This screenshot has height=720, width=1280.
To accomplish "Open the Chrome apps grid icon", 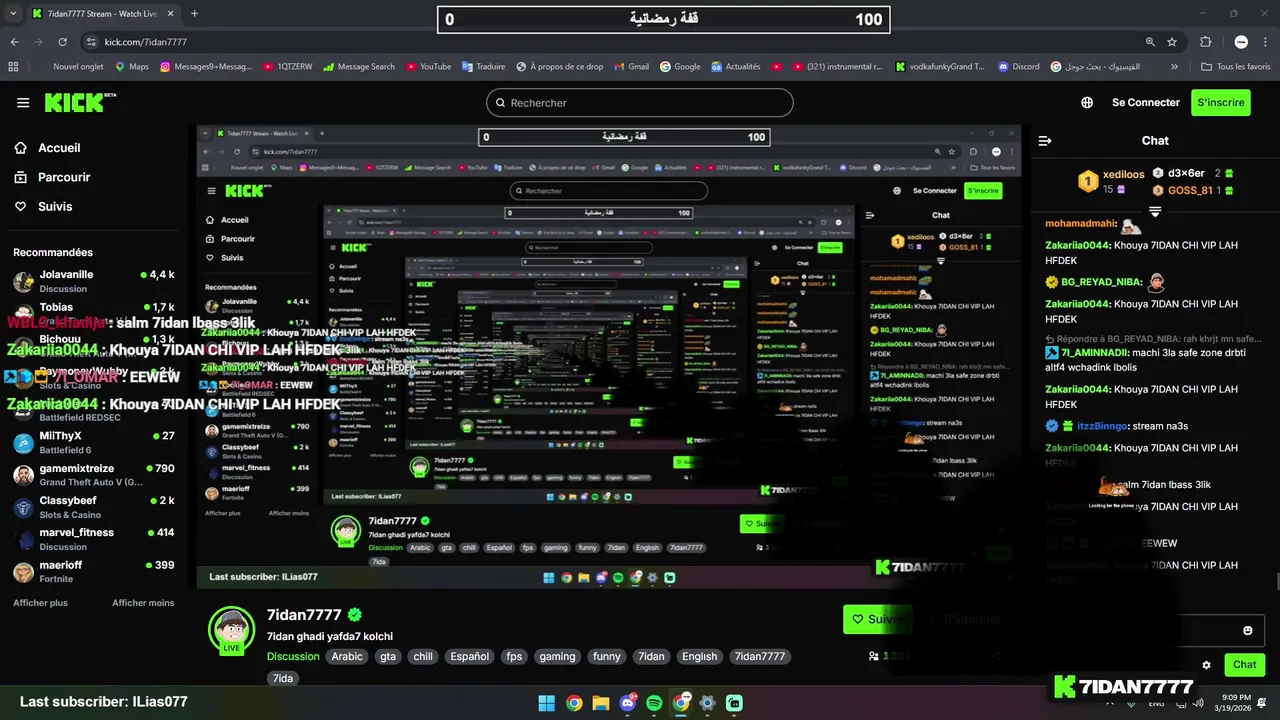I will click(x=13, y=67).
